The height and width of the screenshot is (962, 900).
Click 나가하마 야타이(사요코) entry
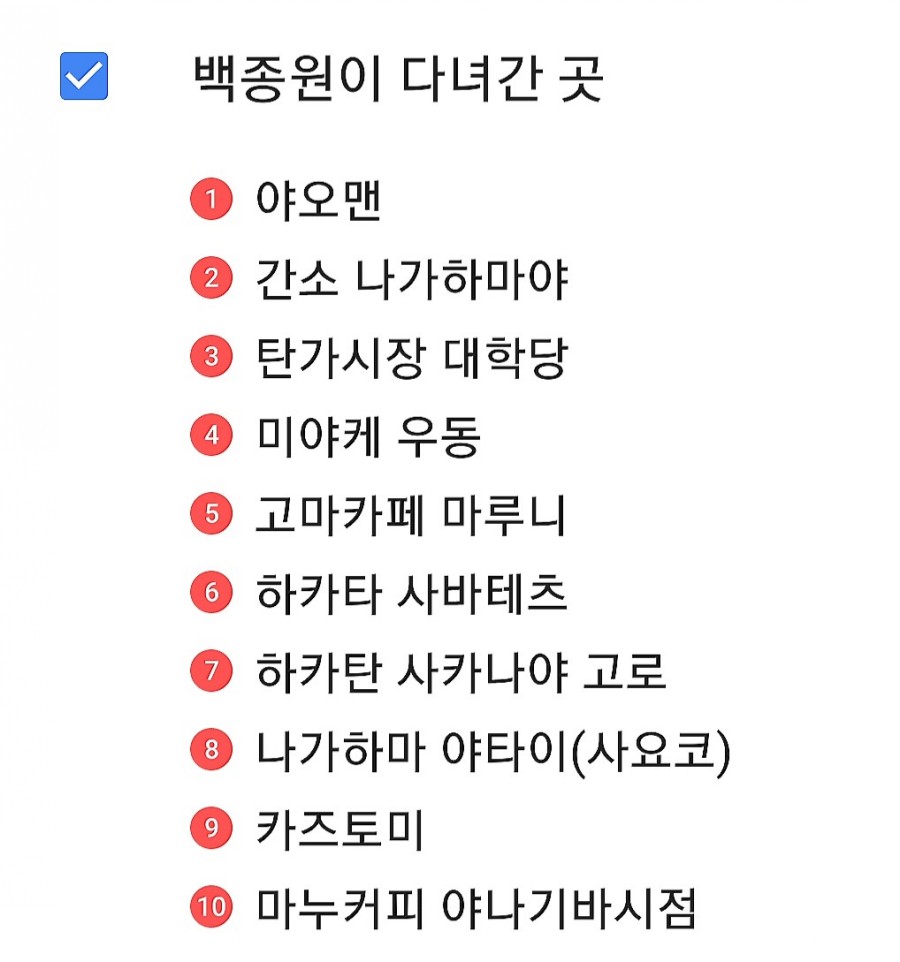pos(493,751)
